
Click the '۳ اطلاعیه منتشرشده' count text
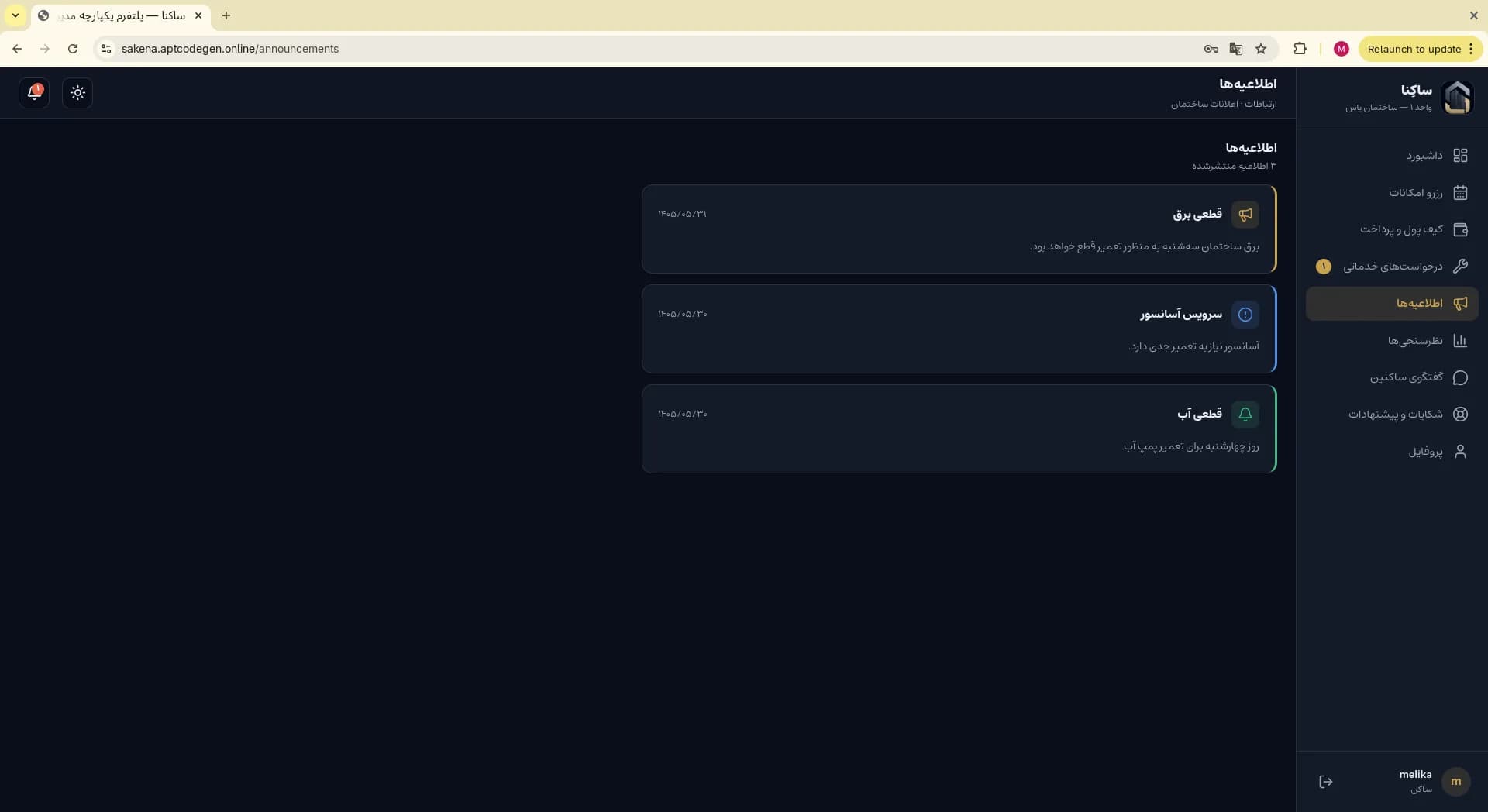[x=1234, y=166]
